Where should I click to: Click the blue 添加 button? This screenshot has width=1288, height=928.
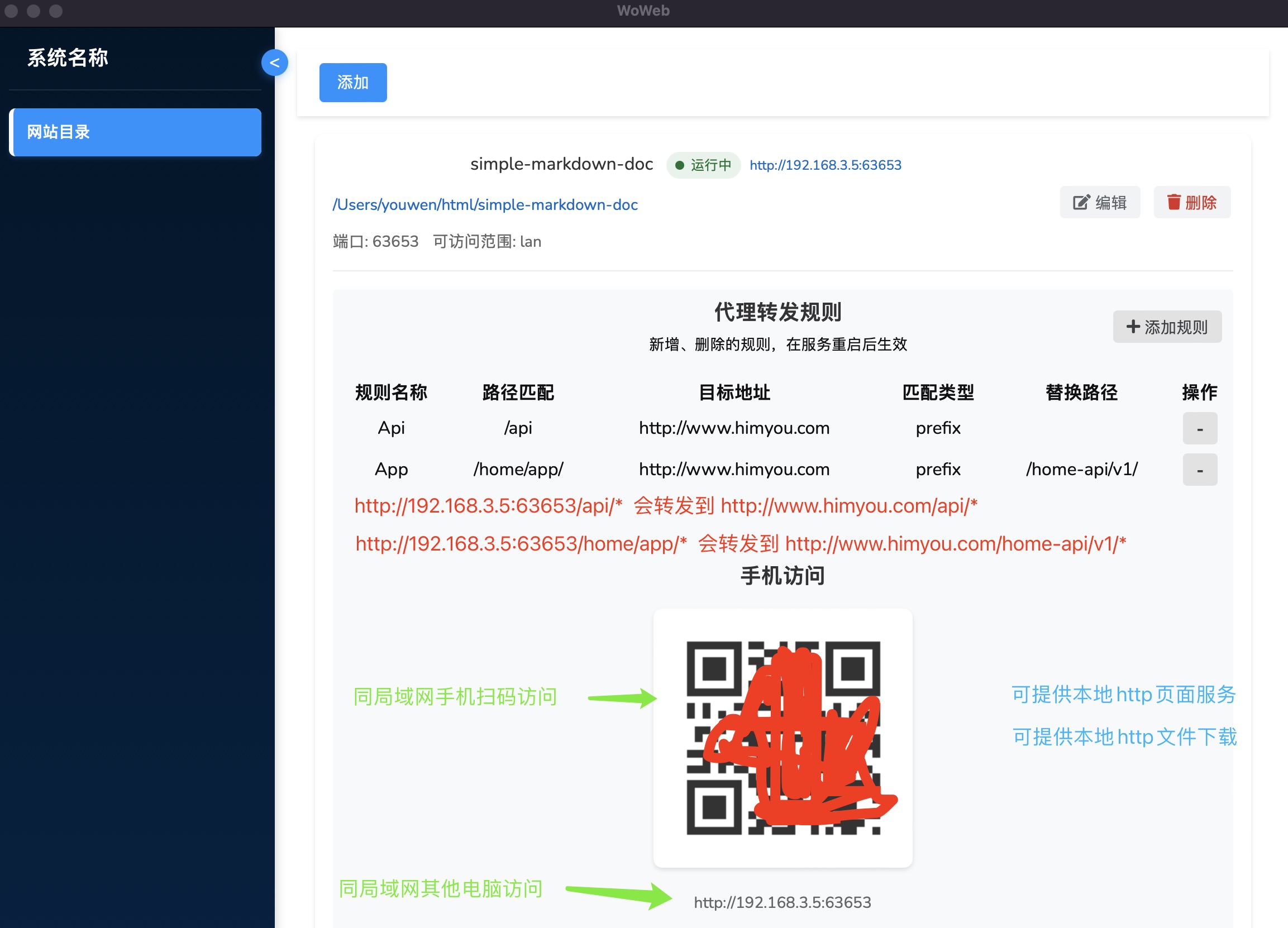coord(352,82)
